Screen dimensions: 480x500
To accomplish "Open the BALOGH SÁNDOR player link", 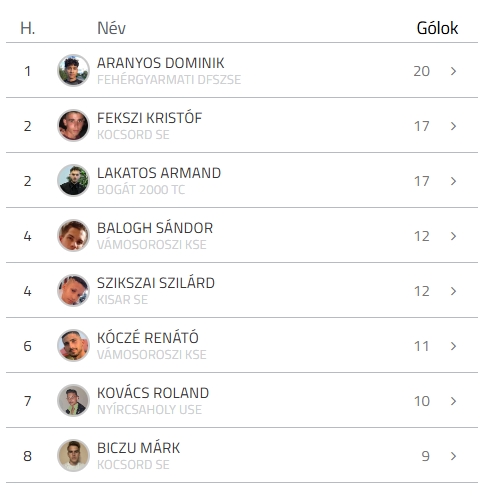I will [x=155, y=228].
